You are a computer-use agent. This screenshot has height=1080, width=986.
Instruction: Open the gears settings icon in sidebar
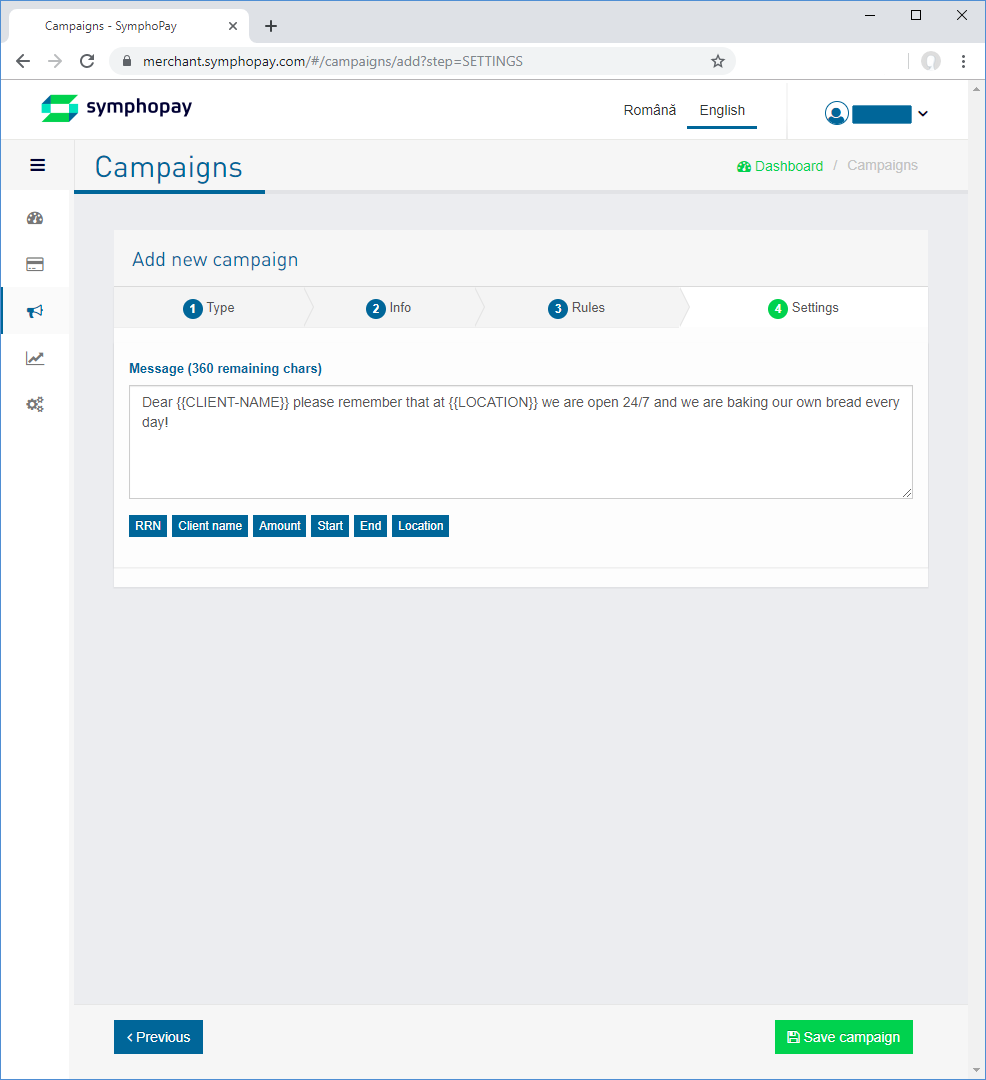click(35, 405)
